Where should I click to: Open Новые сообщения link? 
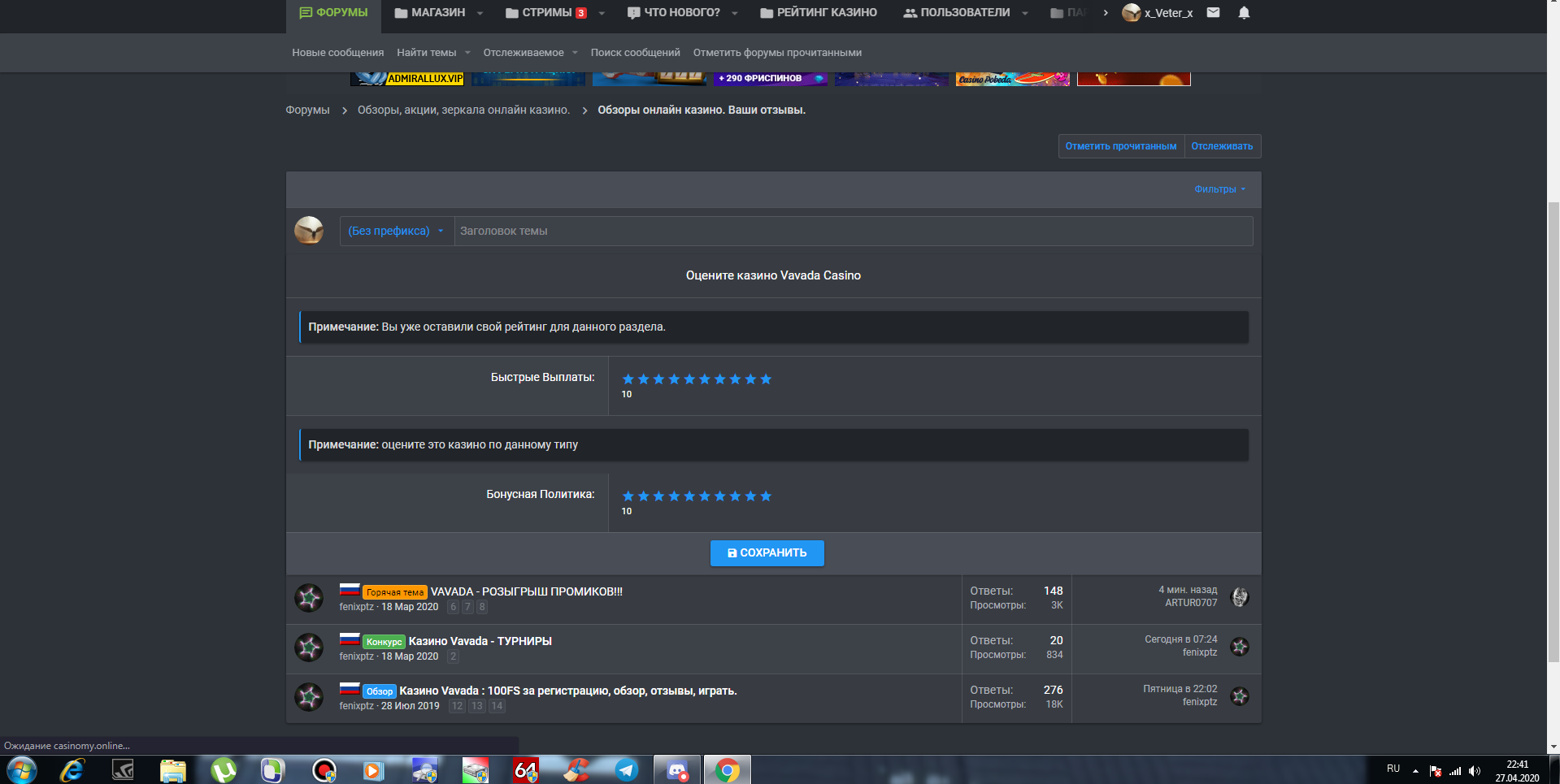337,53
